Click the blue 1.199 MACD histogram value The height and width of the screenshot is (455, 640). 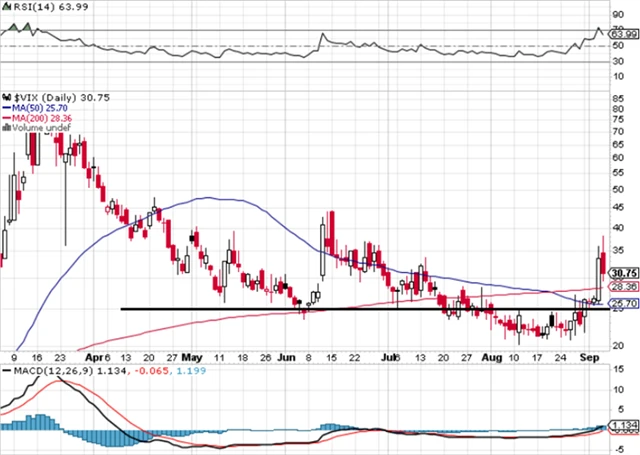pyautogui.click(x=189, y=371)
